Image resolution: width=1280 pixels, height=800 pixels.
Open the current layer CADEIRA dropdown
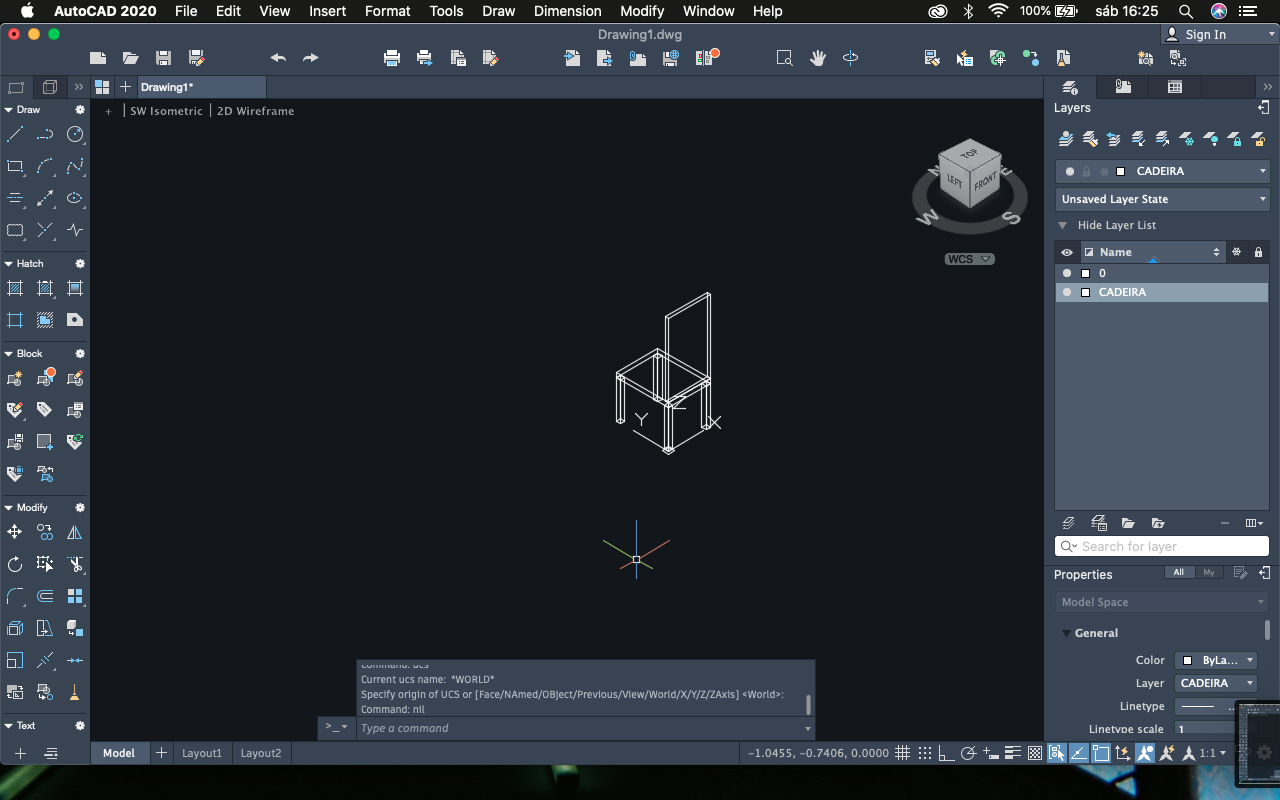pyautogui.click(x=1163, y=171)
